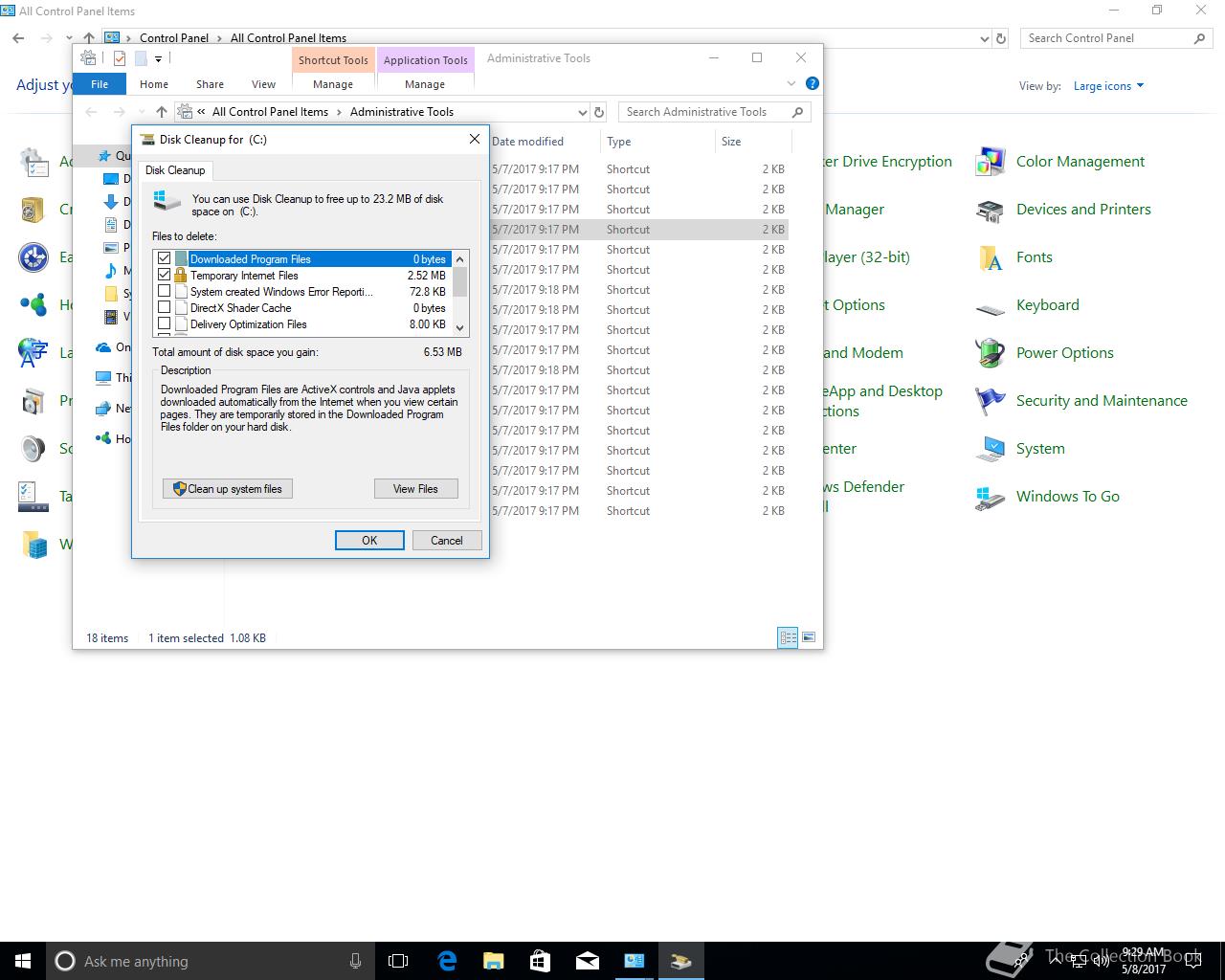Click the taskbar clock and date
Image resolution: width=1225 pixels, height=980 pixels.
click(x=1144, y=961)
